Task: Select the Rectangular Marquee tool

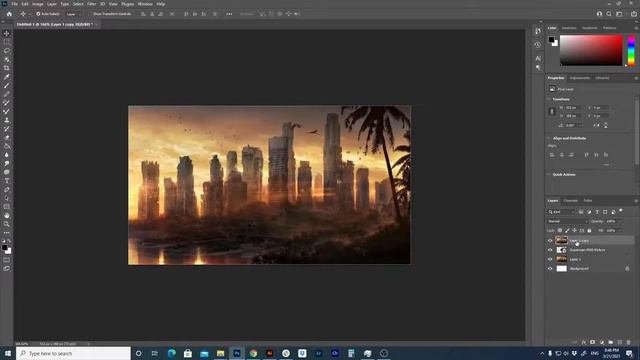Action: 7,42
